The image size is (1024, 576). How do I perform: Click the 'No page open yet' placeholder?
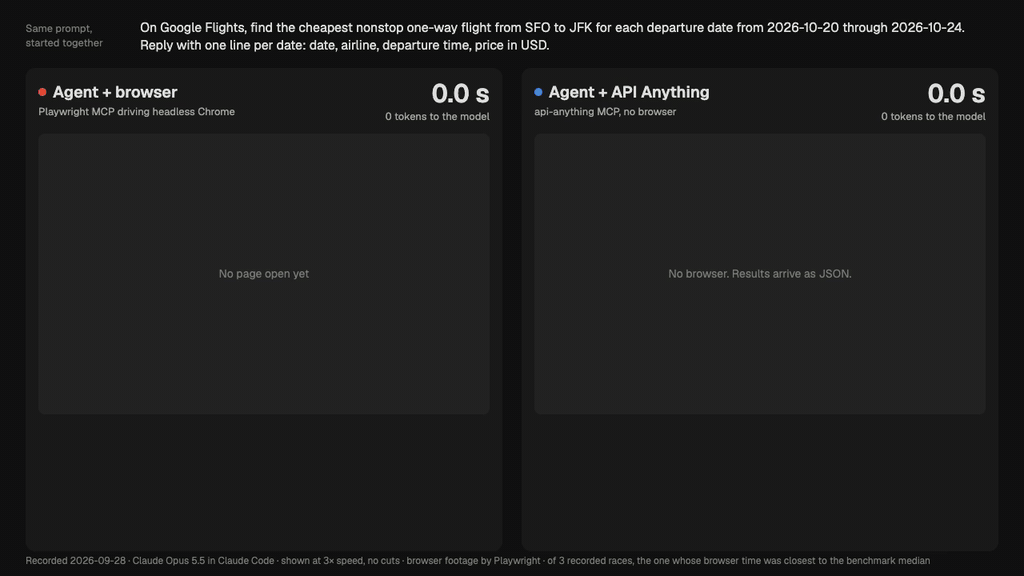coord(264,274)
